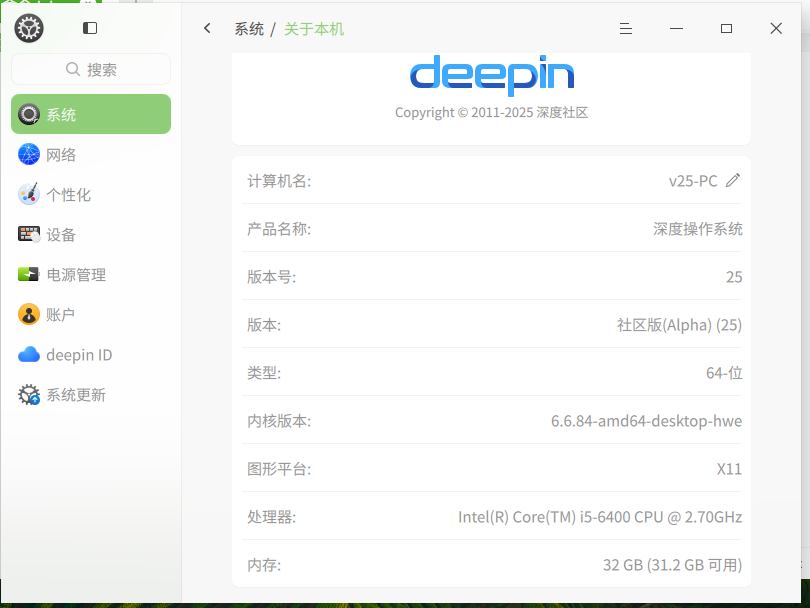Screen dimensions: 810x608
Task: Click the 内存 label
Action: 264,565
